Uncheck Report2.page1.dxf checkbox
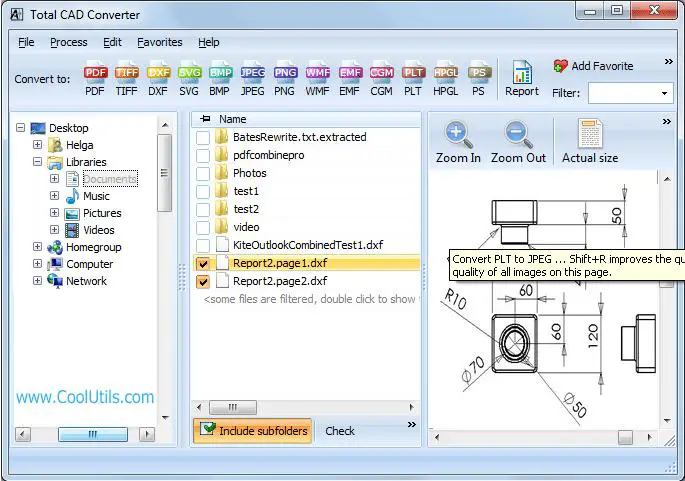 (203, 263)
